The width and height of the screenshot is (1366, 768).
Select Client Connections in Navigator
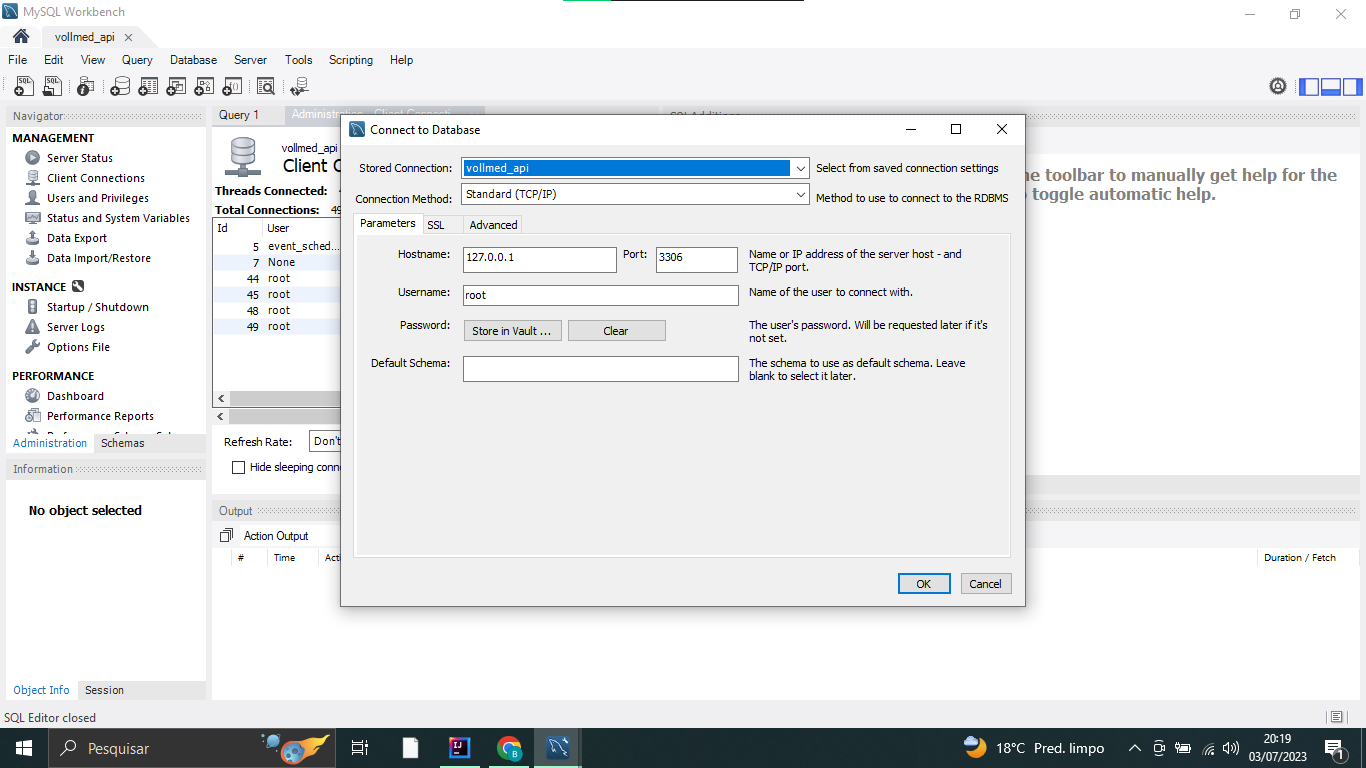(96, 178)
